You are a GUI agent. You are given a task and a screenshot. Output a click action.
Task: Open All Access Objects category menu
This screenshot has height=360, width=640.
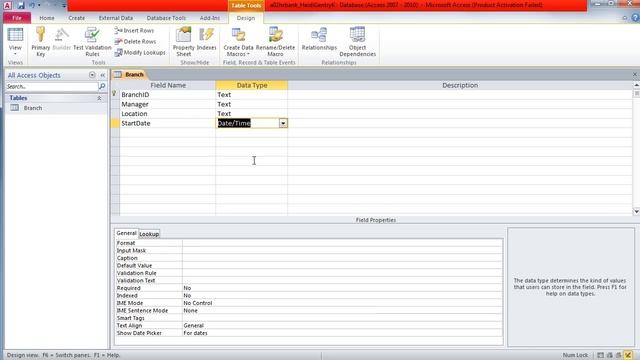(x=92, y=75)
